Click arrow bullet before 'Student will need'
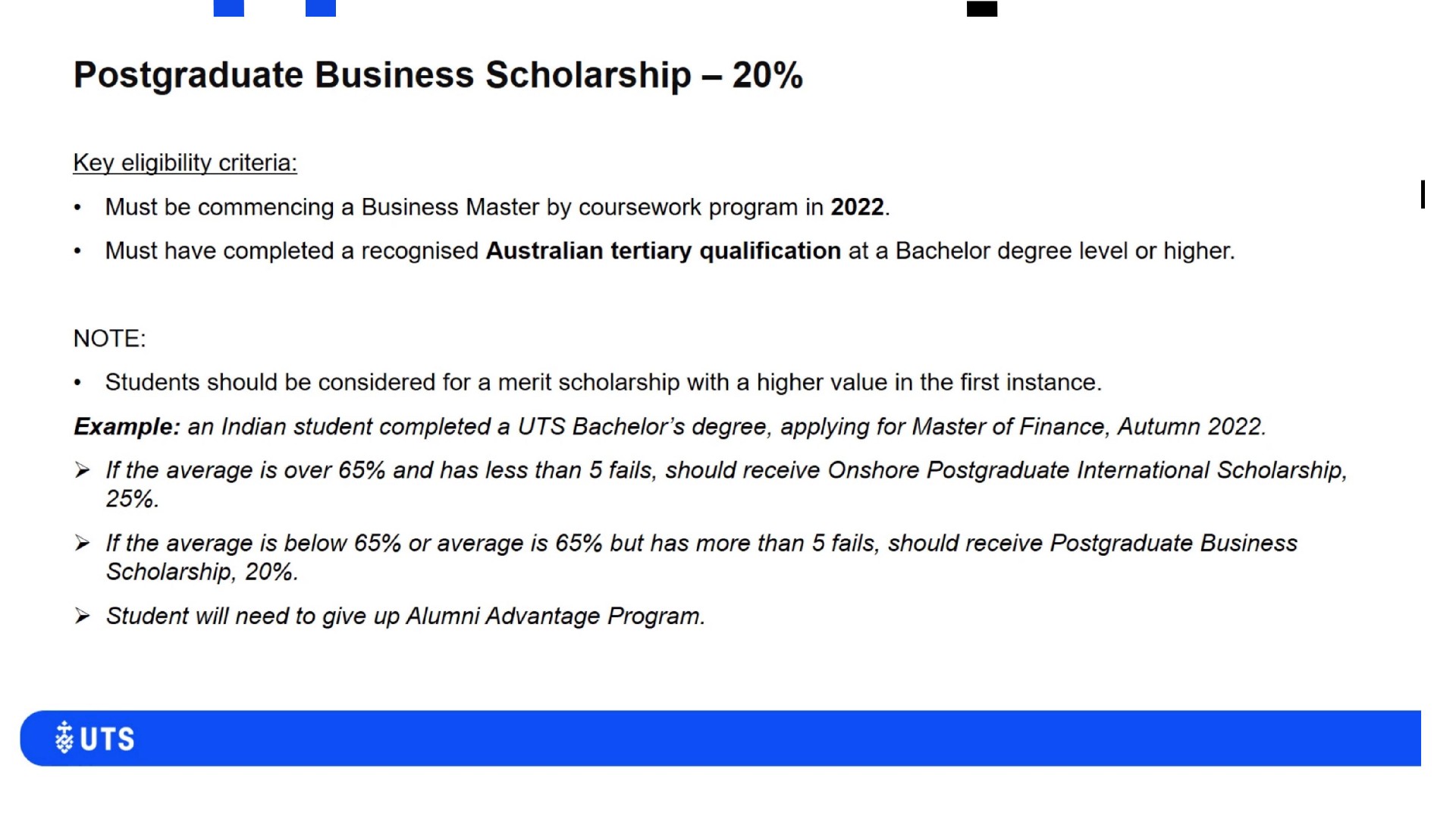Screen dimensions: 1456x819 (x=83, y=616)
